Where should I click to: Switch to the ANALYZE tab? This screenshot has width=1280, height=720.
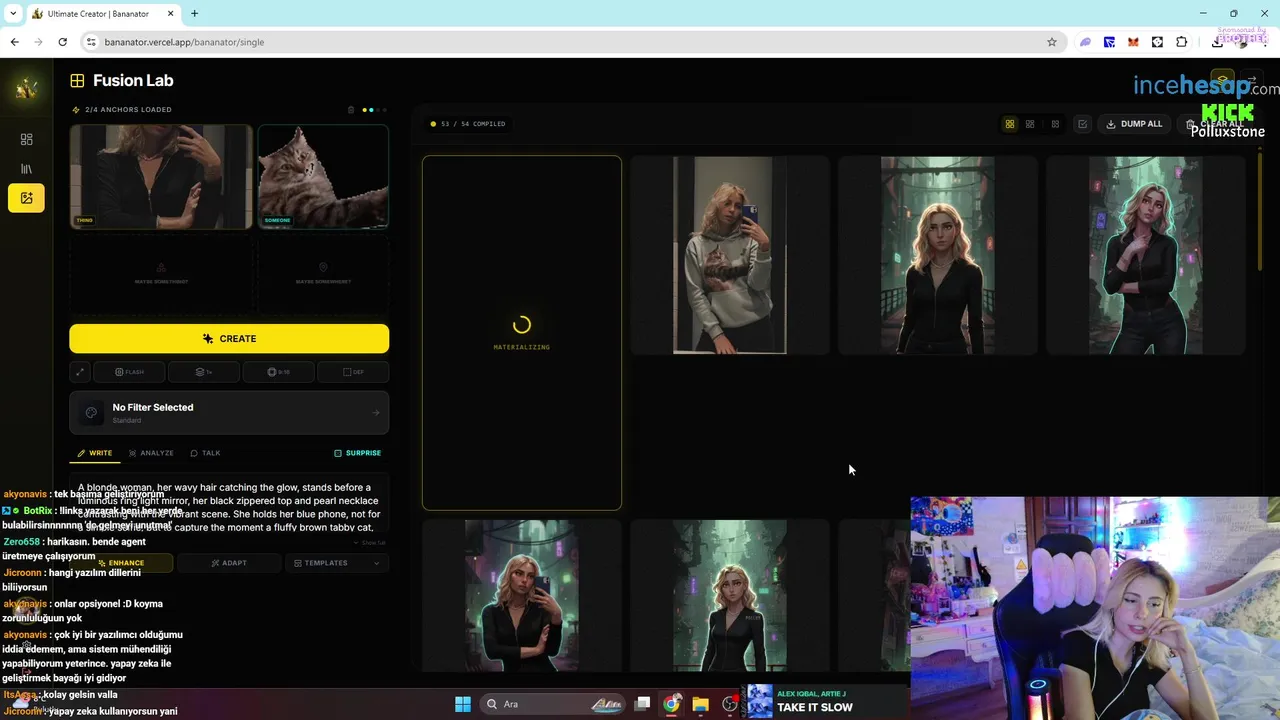tap(151, 453)
